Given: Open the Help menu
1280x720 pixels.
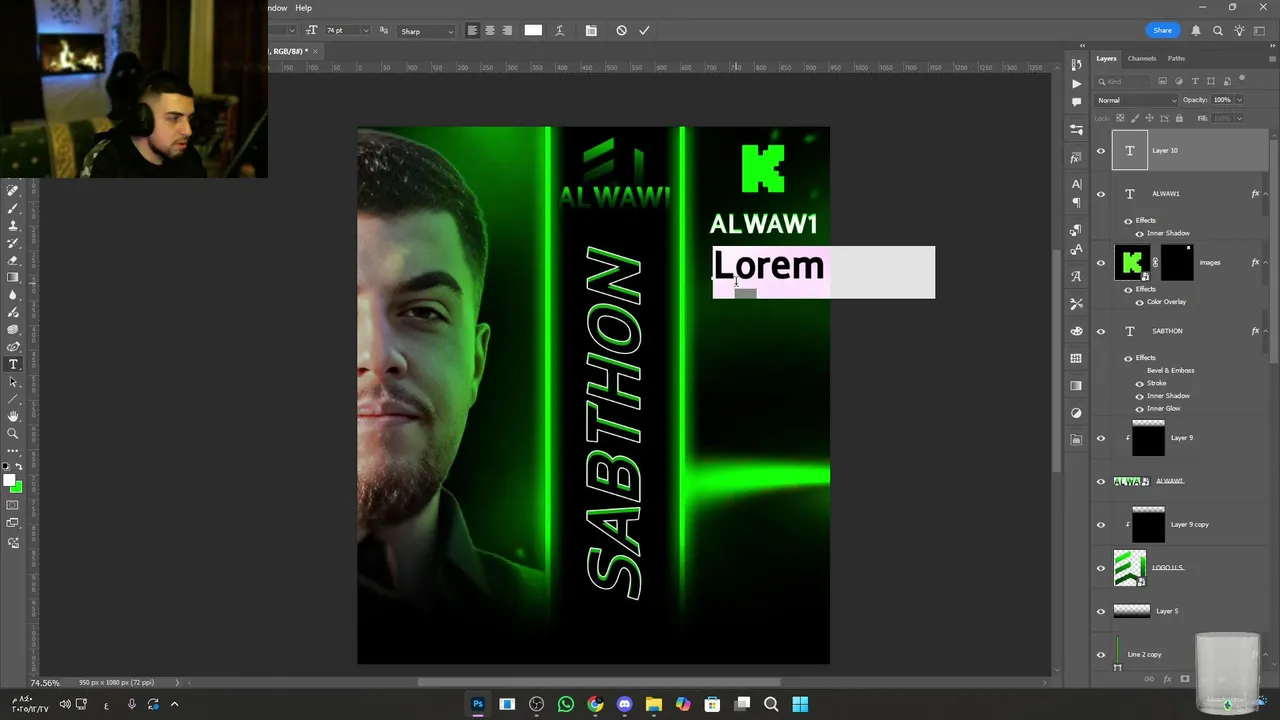Looking at the screenshot, I should click(303, 8).
